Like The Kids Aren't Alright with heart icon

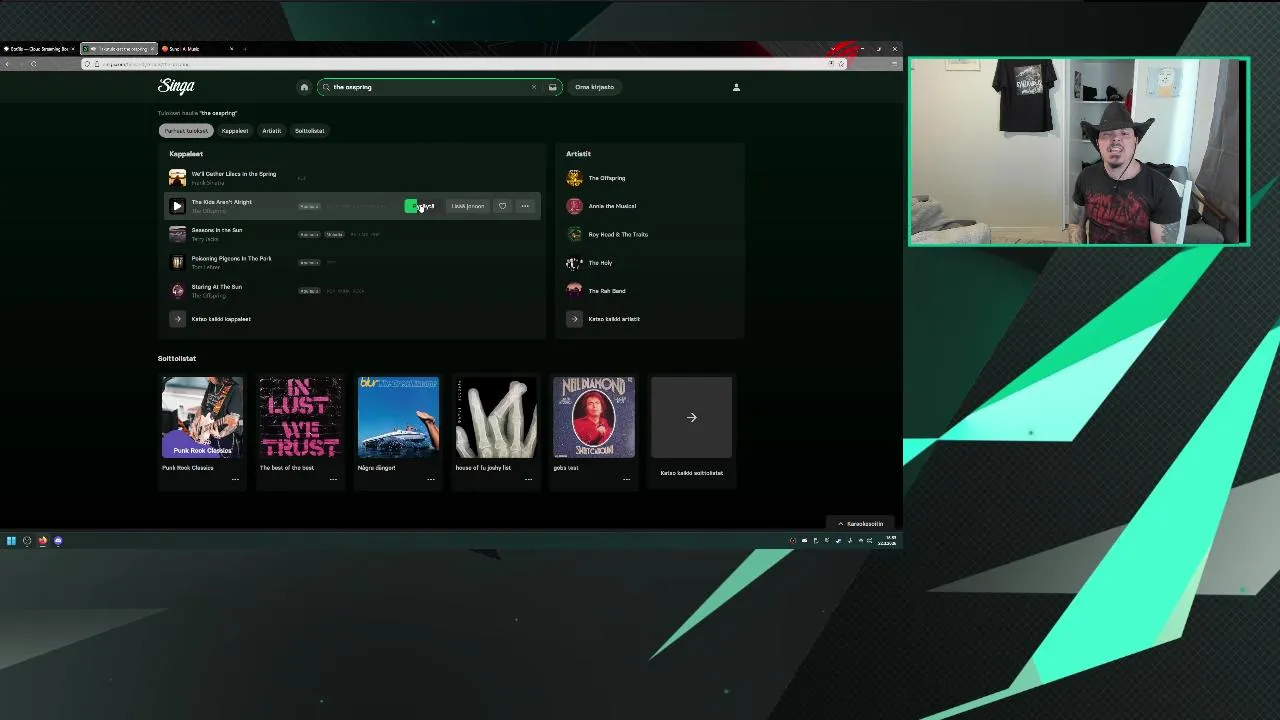[502, 206]
